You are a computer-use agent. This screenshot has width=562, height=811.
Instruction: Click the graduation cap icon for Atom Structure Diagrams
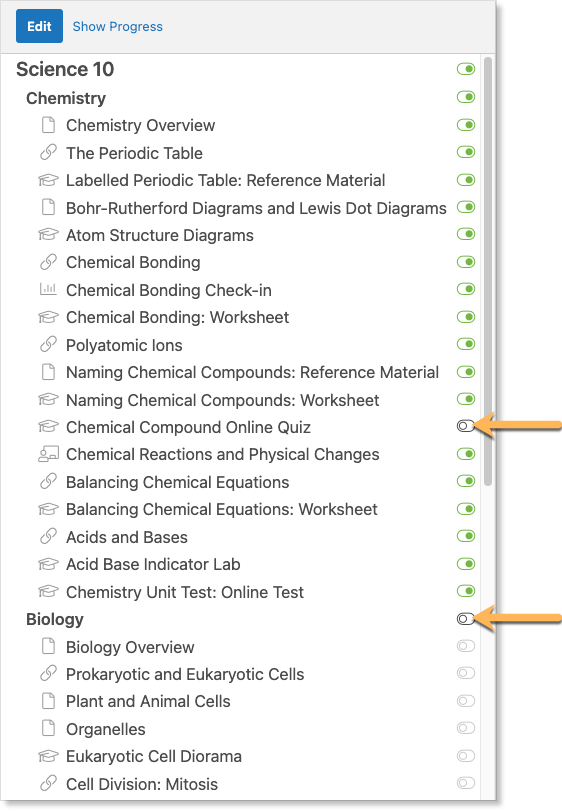tap(48, 235)
